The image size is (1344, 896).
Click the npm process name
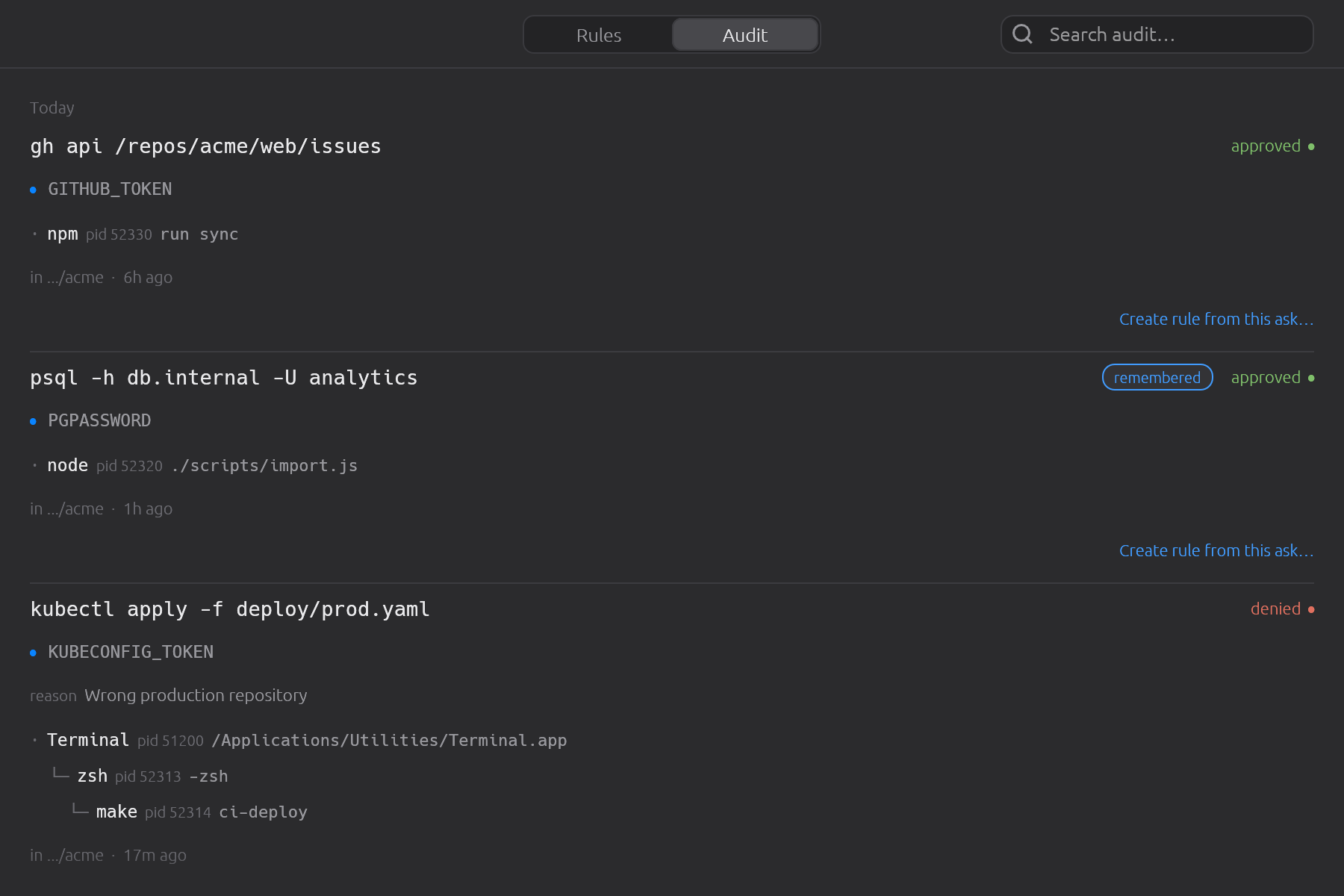click(x=63, y=234)
